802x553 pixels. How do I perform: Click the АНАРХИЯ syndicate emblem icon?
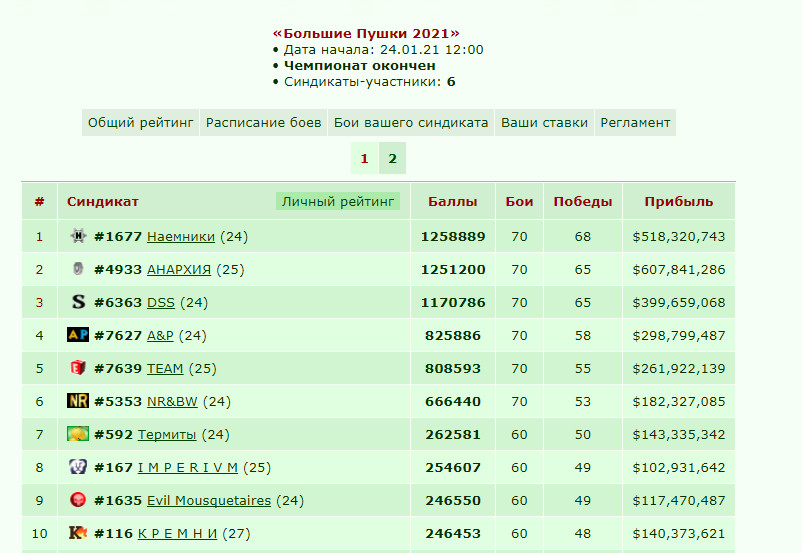pyautogui.click(x=78, y=269)
